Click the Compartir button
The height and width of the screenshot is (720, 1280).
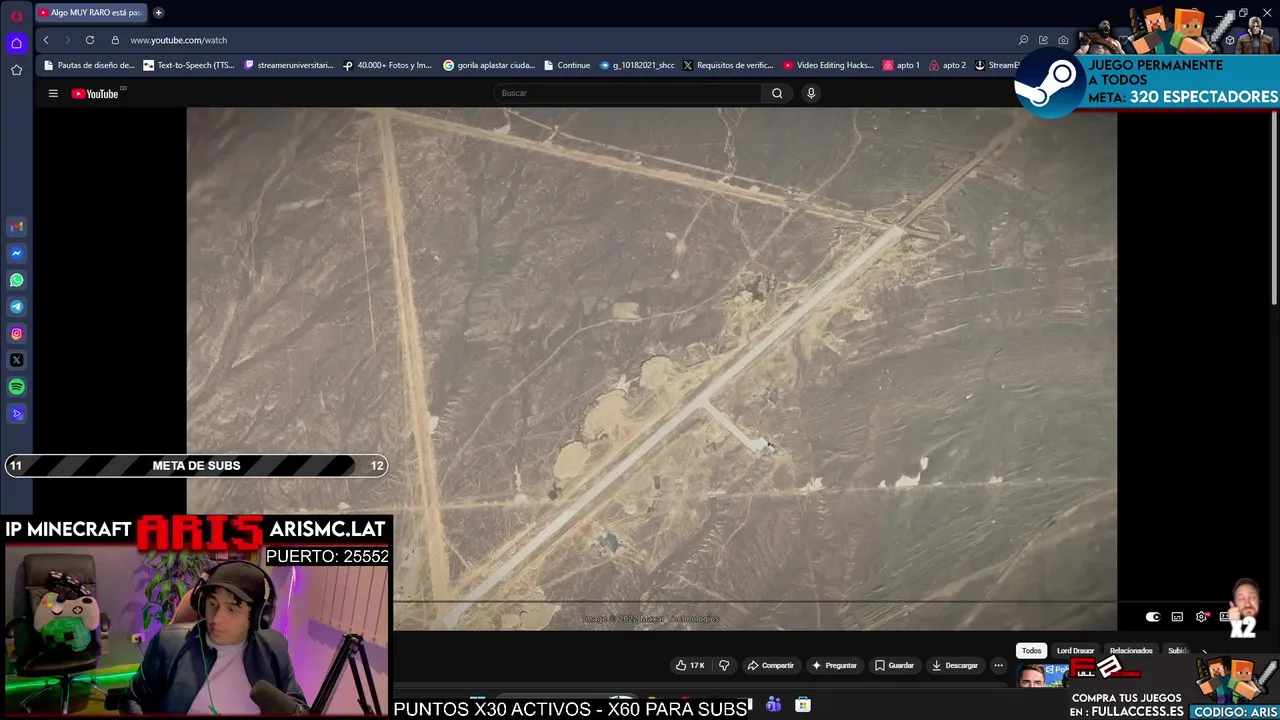770,665
